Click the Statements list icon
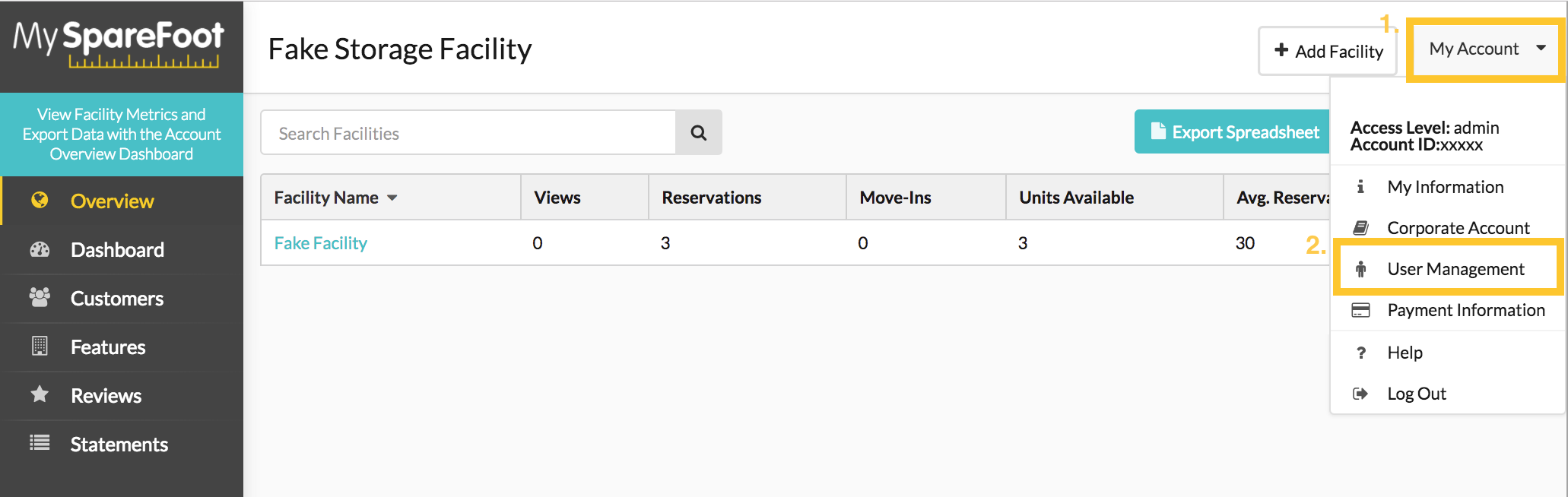The image size is (1568, 497). coord(40,442)
